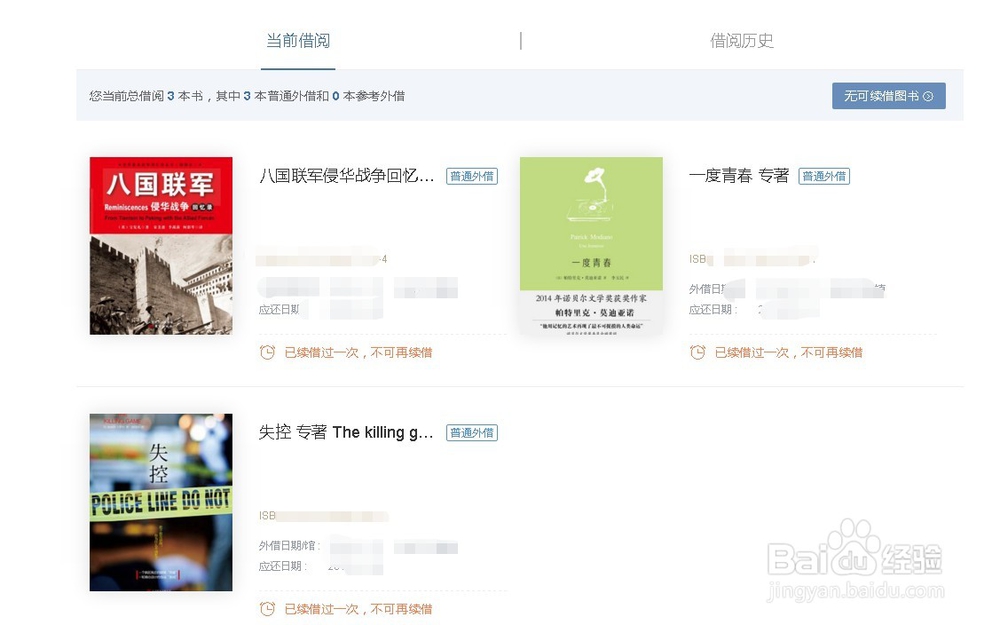Click clock icon under 失控 book
This screenshot has height=625, width=1000.
point(267,608)
